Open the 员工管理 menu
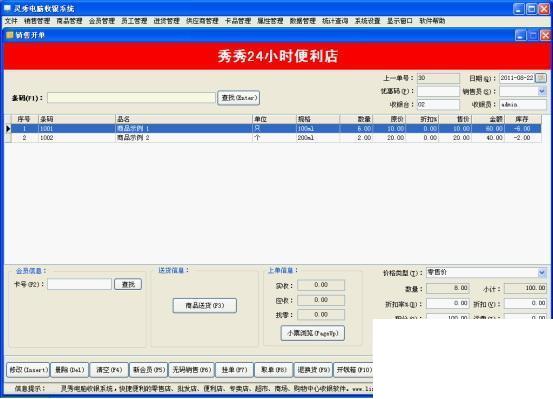553x399 pixels. (x=134, y=21)
